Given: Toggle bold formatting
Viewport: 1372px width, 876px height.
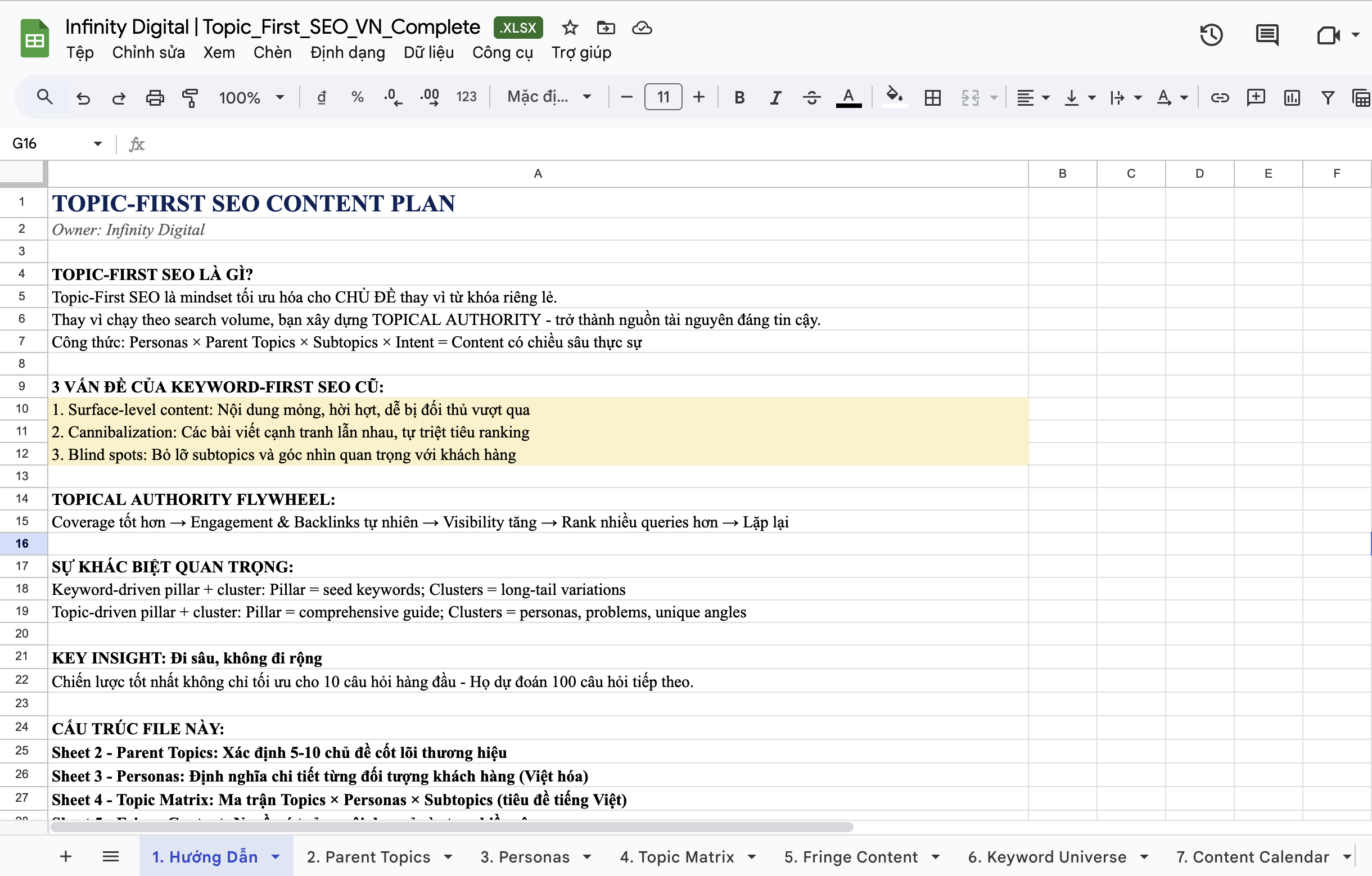Looking at the screenshot, I should [x=739, y=98].
